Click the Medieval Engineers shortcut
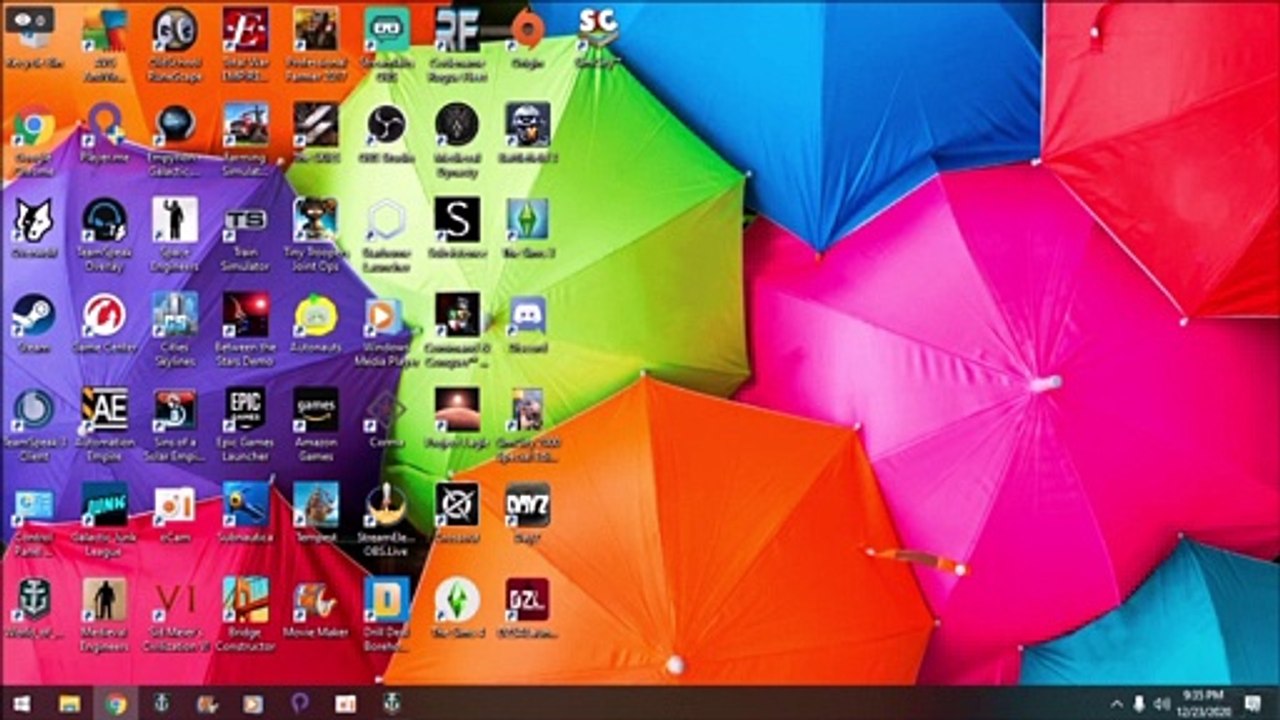 click(104, 615)
